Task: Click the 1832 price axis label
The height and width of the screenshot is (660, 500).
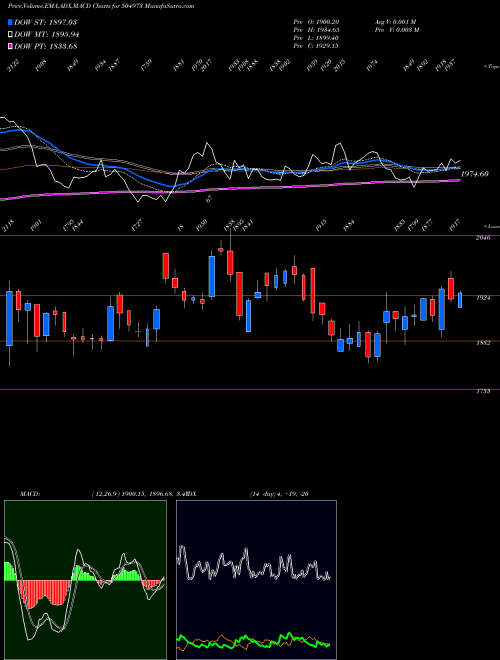Action: [483, 343]
